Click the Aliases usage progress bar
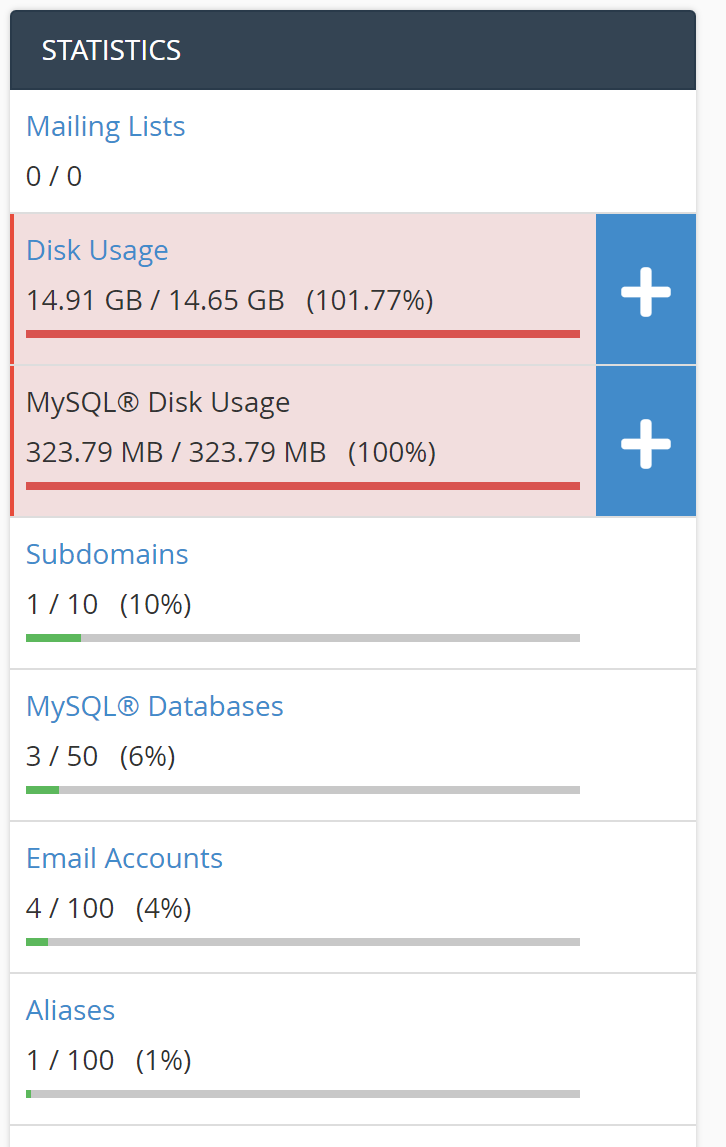Image resolution: width=726 pixels, height=1147 pixels. (302, 1094)
